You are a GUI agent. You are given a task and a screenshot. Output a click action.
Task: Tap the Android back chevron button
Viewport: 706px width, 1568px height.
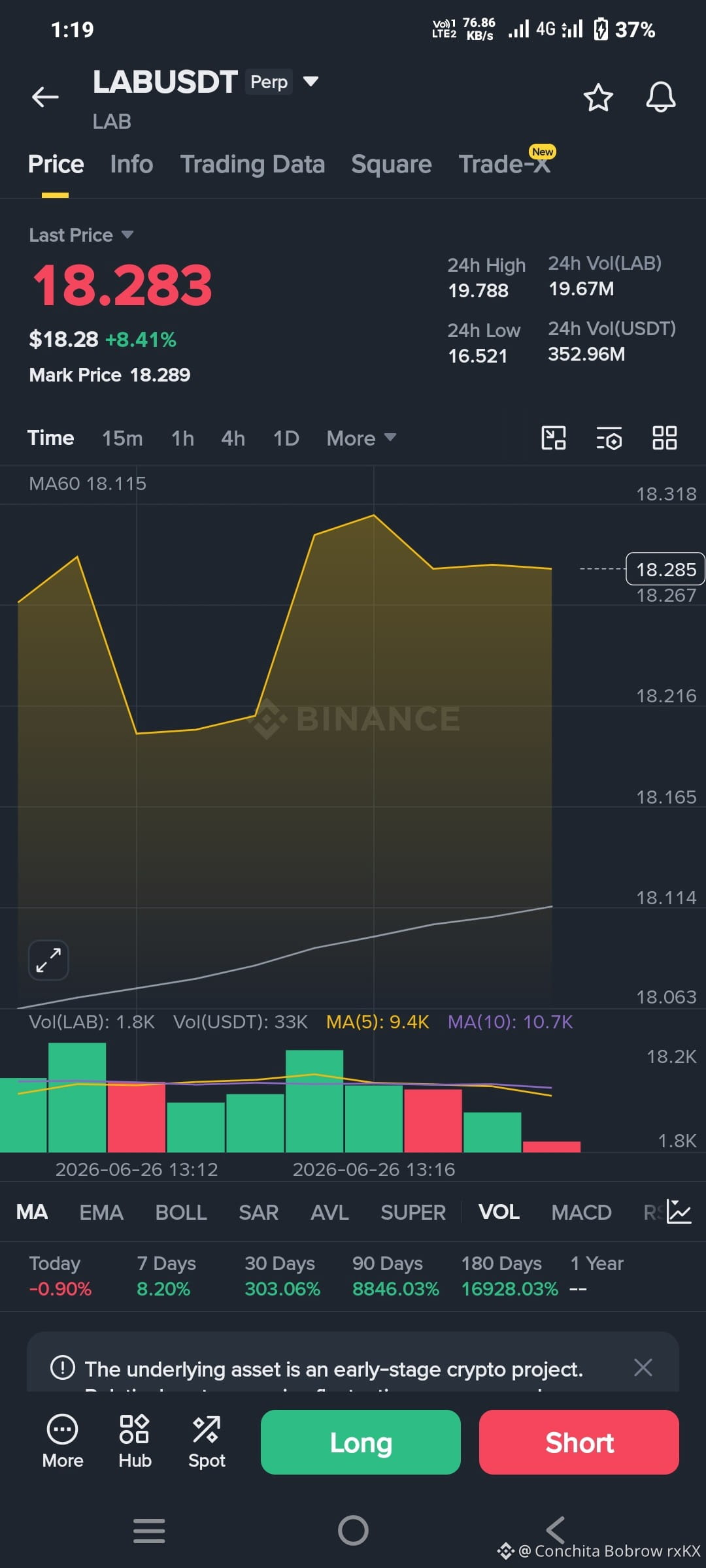[556, 1530]
